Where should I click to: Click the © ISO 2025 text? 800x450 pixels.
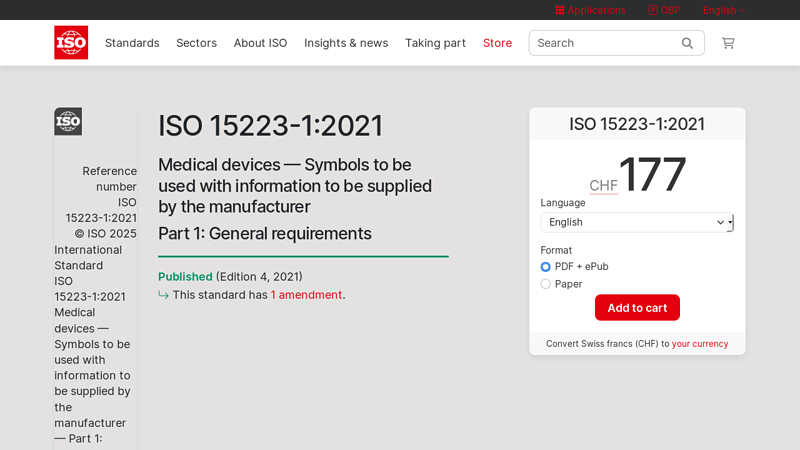tap(106, 234)
